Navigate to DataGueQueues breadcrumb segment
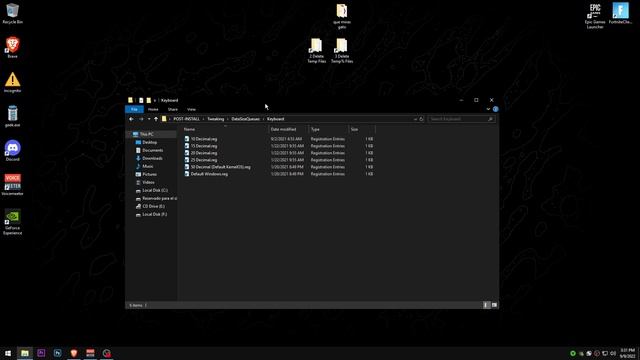This screenshot has height=360, width=640. click(245, 119)
